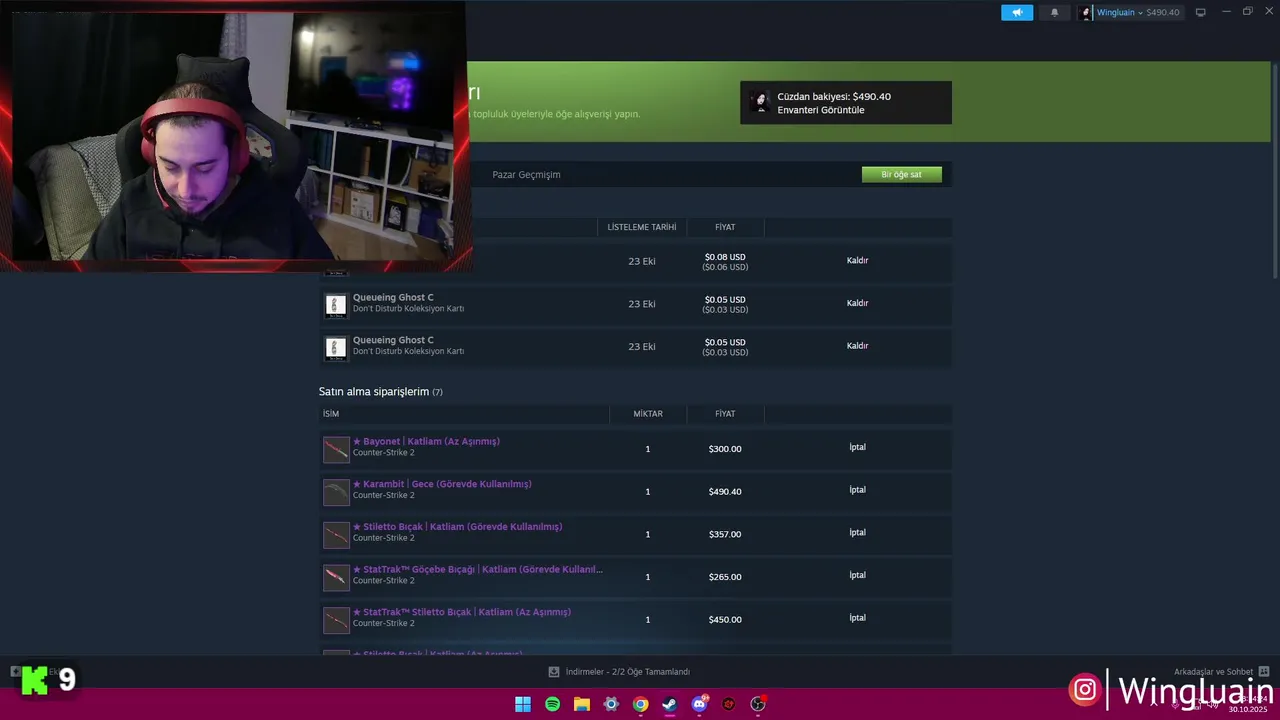The height and width of the screenshot is (720, 1280).
Task: Click the wallet avatar beside Cüzdan bakiyesi
Action: [x=760, y=103]
